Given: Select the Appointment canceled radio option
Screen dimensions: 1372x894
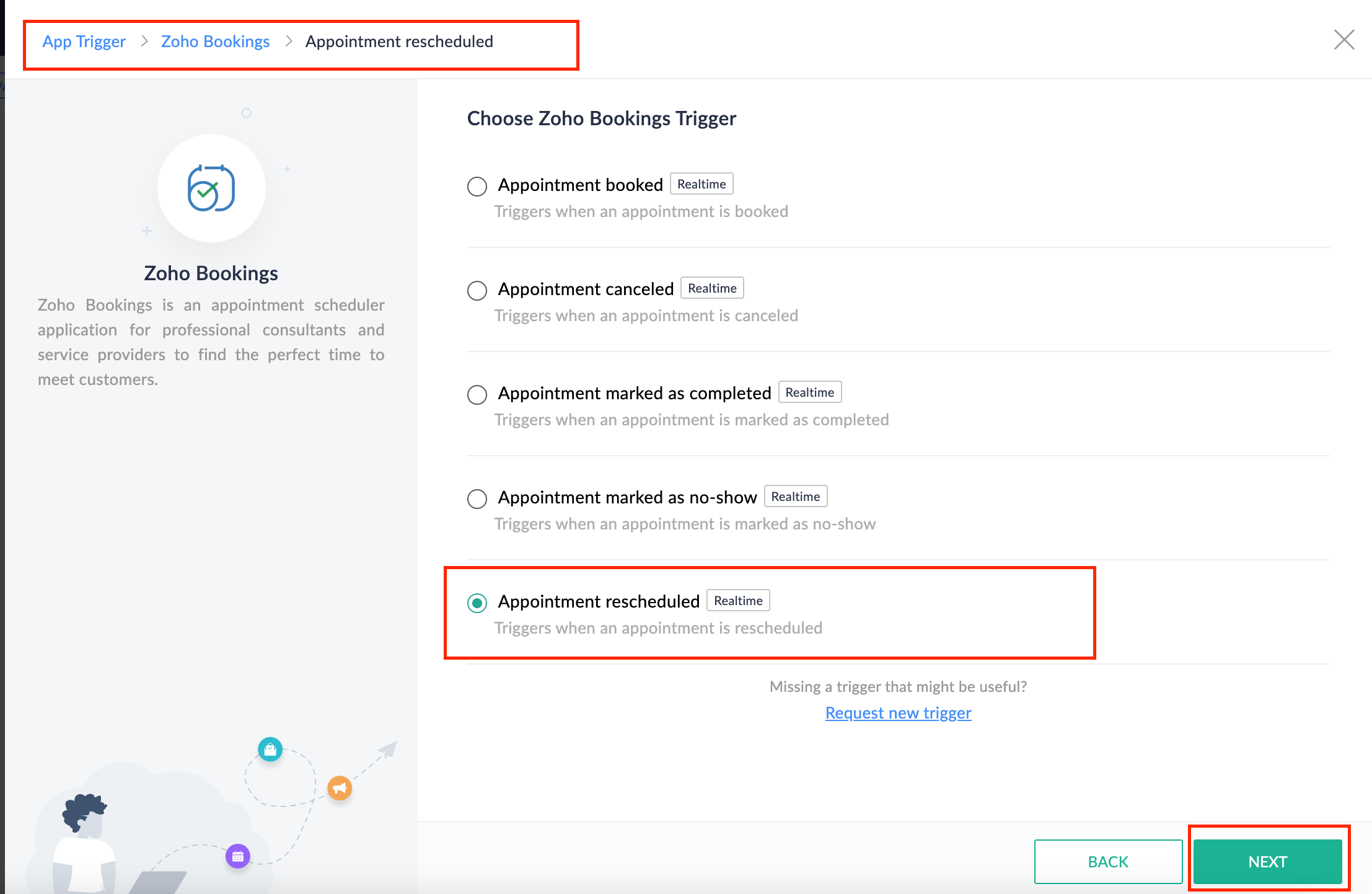Looking at the screenshot, I should tap(477, 290).
